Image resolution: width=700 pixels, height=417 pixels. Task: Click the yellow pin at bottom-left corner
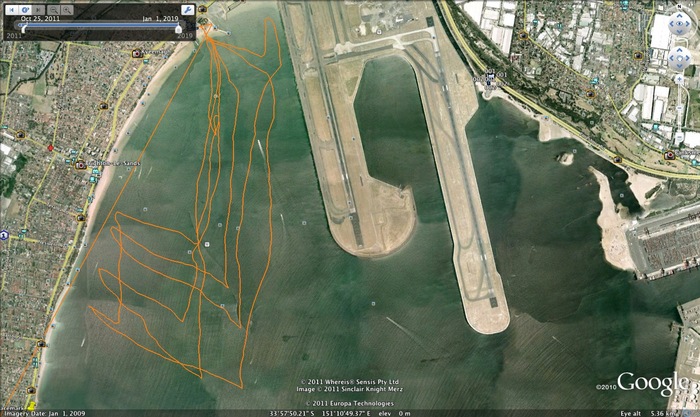(x=29, y=405)
